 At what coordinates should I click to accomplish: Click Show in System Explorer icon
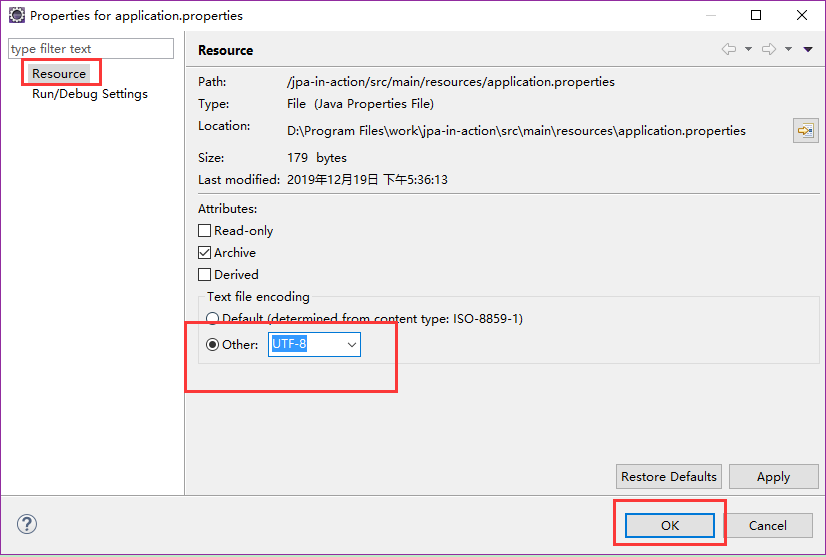[805, 130]
